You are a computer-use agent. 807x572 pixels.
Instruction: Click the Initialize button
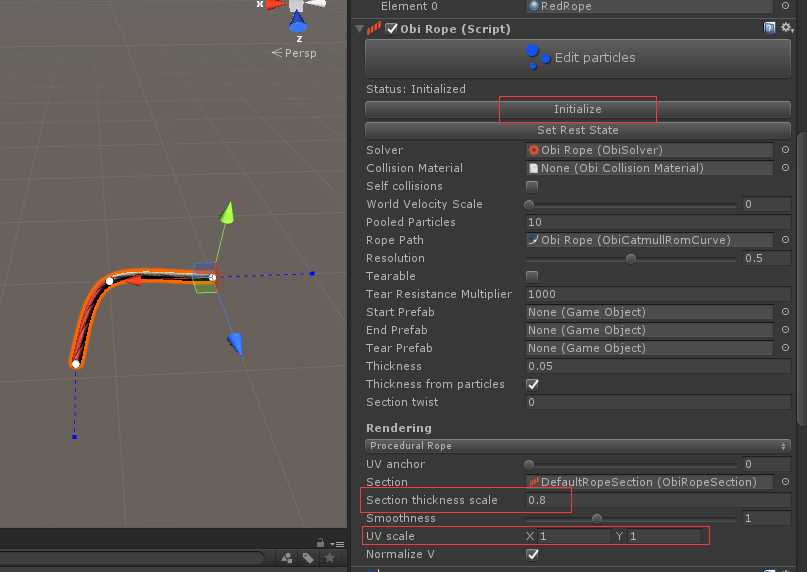click(x=577, y=109)
